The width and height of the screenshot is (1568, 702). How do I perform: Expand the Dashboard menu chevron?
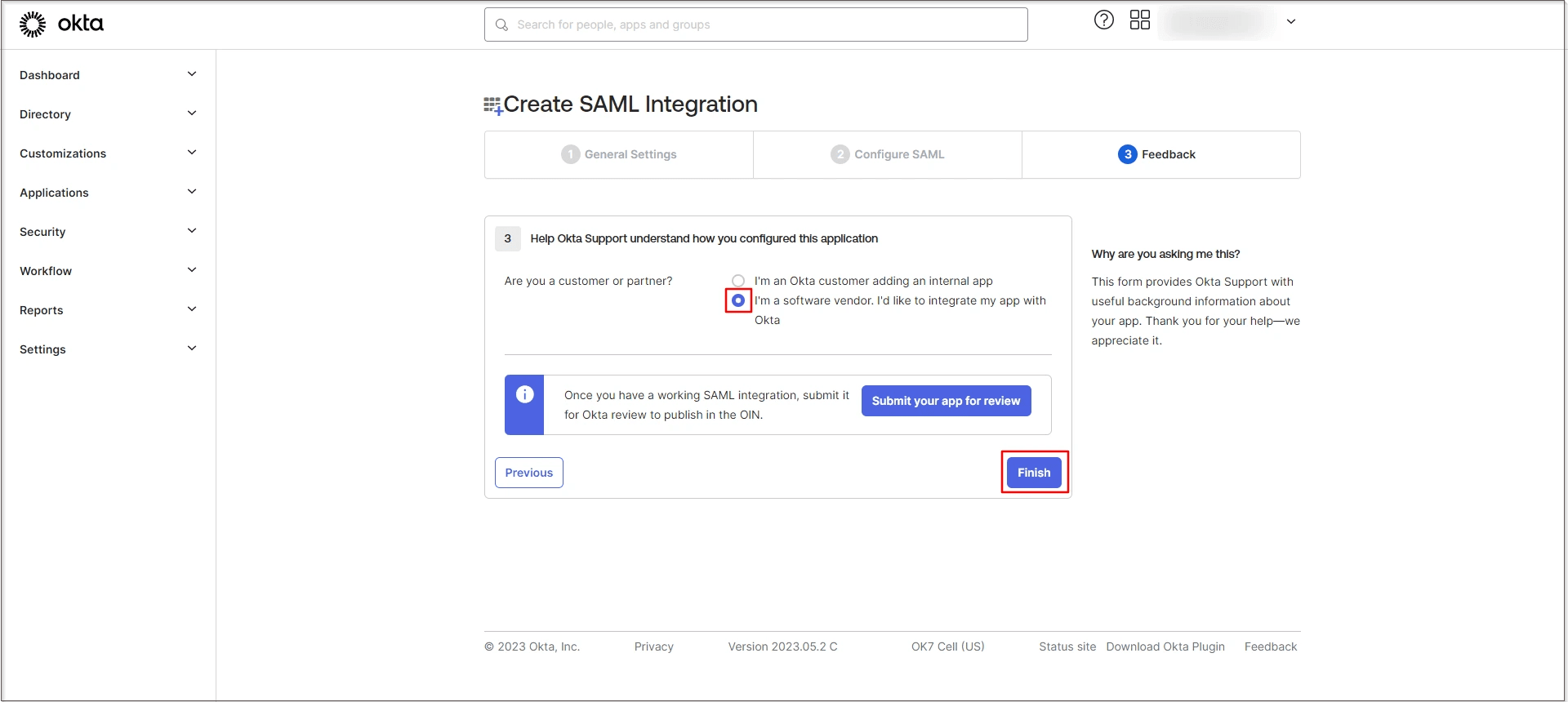tap(192, 74)
